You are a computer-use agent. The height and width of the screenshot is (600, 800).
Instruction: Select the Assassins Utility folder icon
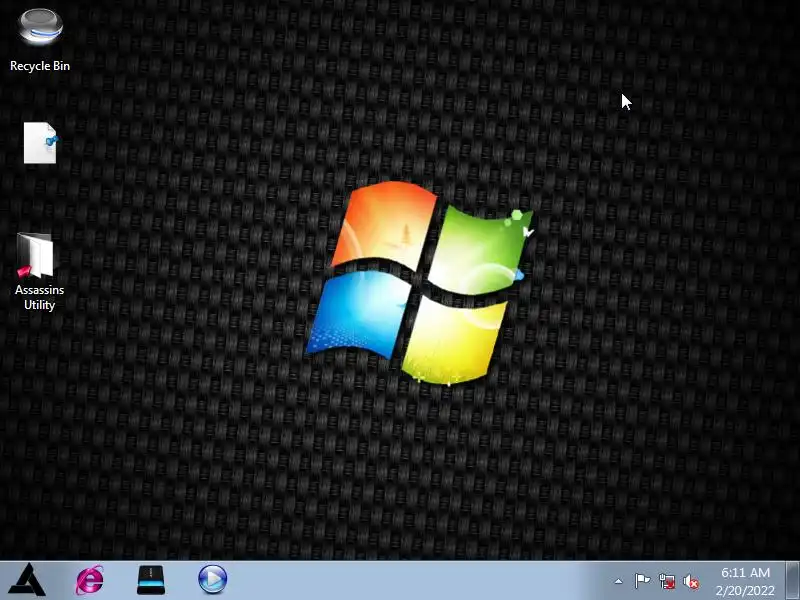click(x=36, y=255)
